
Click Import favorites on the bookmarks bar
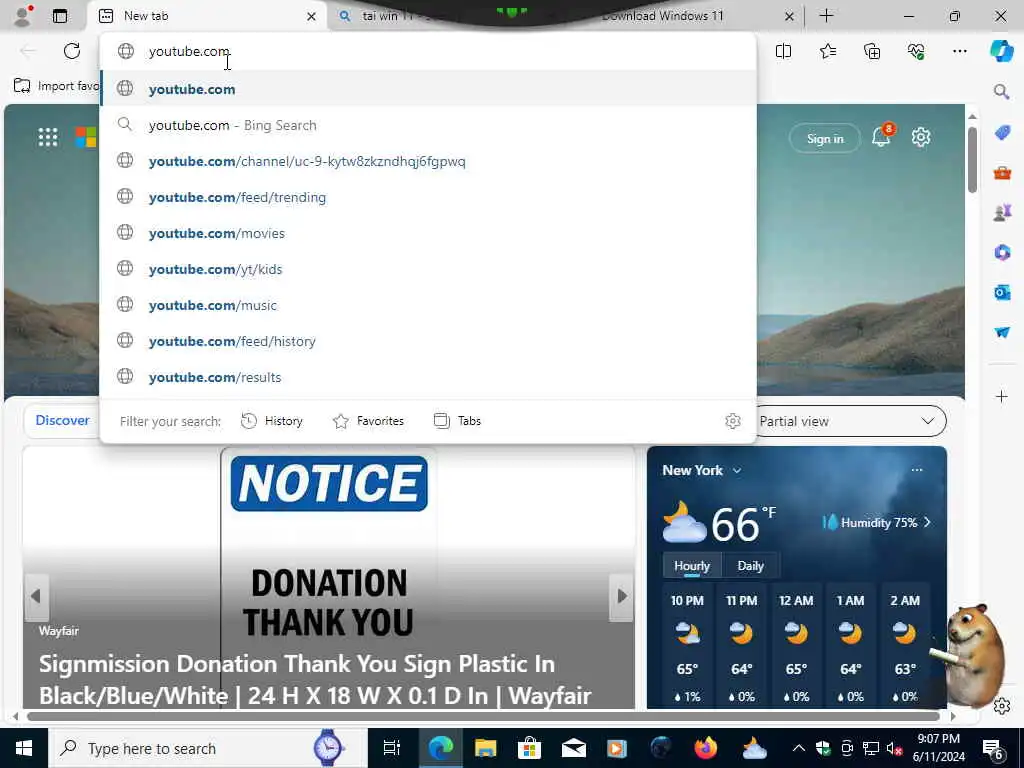pyautogui.click(x=56, y=86)
